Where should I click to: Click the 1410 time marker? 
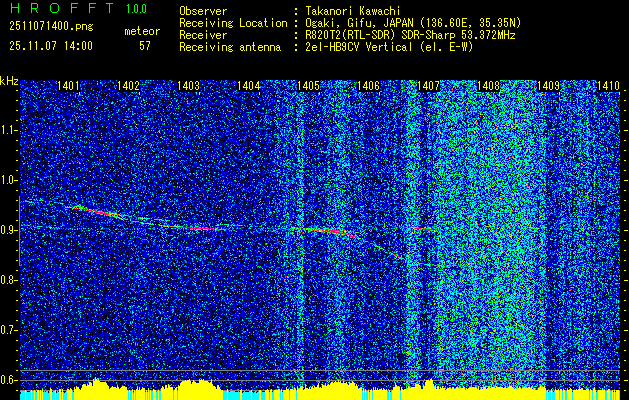coord(608,85)
